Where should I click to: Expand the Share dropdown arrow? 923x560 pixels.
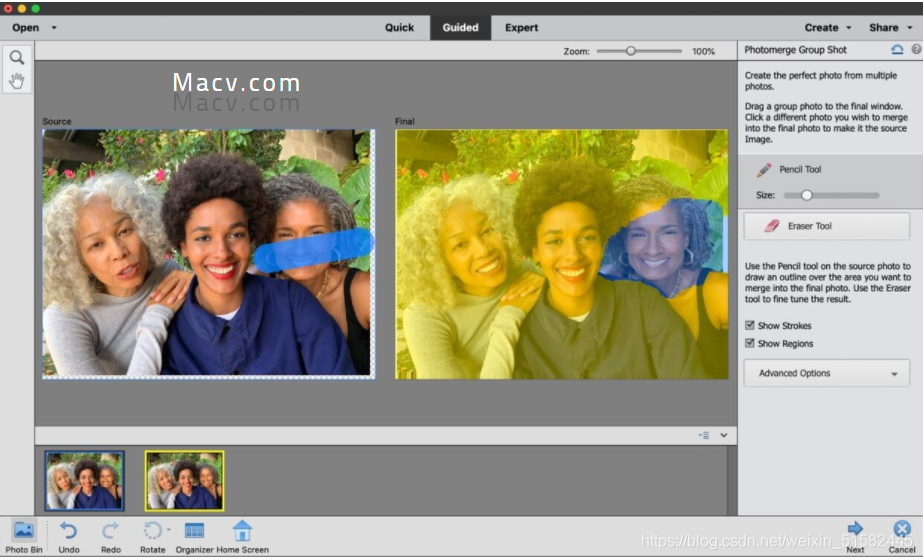(x=909, y=28)
